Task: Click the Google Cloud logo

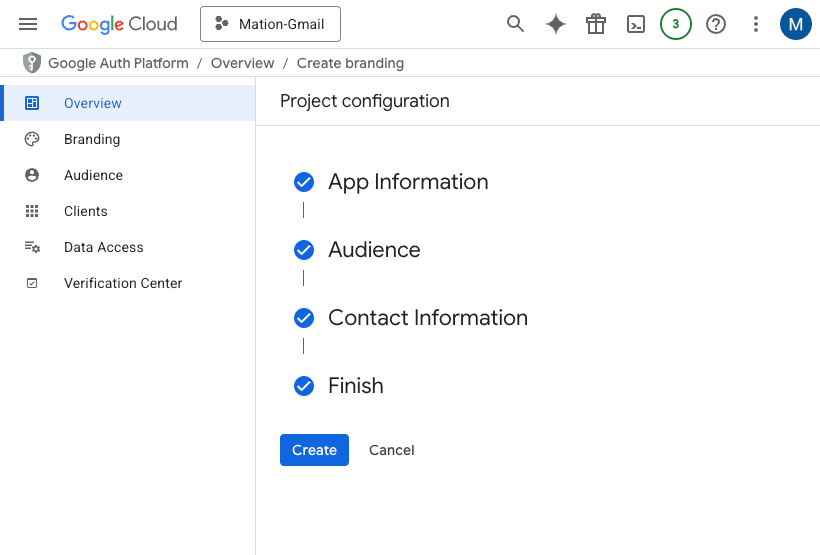Action: [x=119, y=24]
